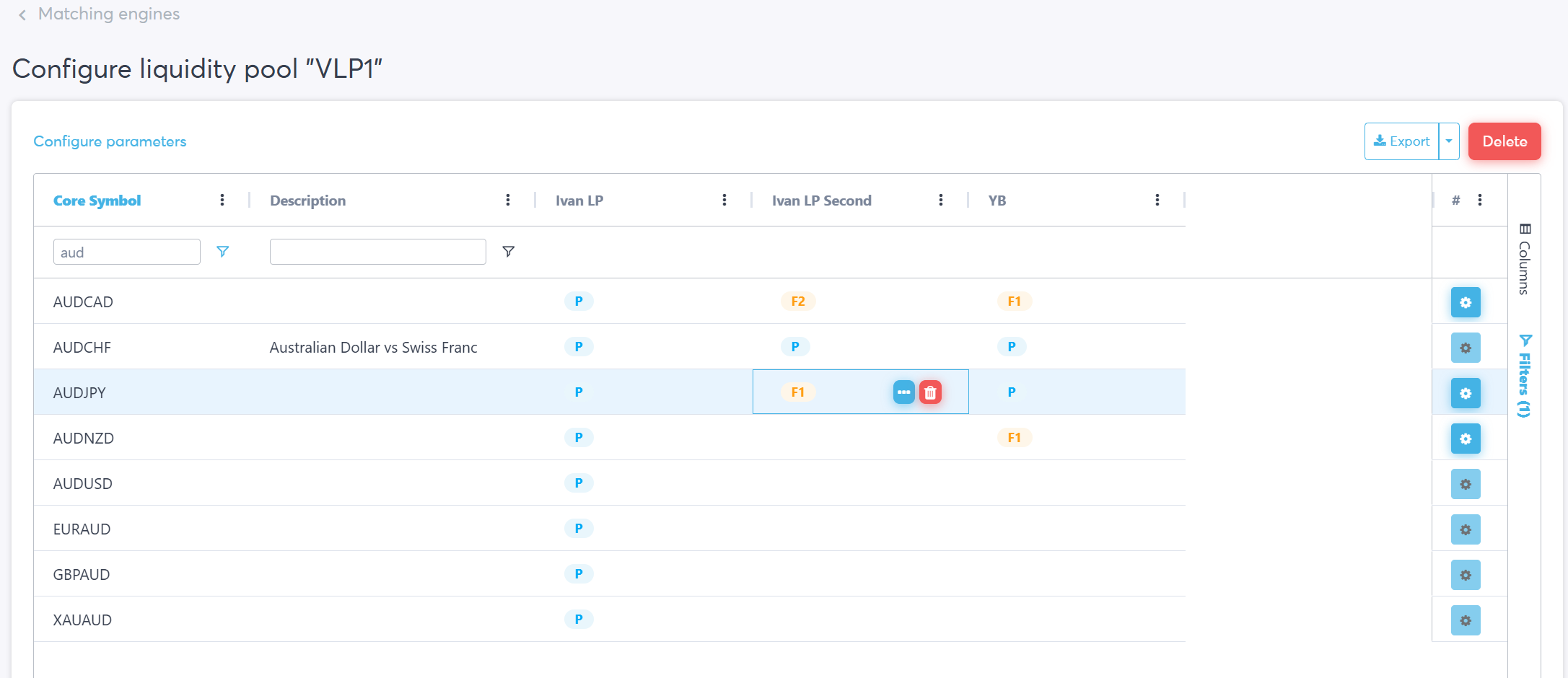Open gear settings for XAUAUD row
The height and width of the screenshot is (678, 1568).
tap(1465, 620)
